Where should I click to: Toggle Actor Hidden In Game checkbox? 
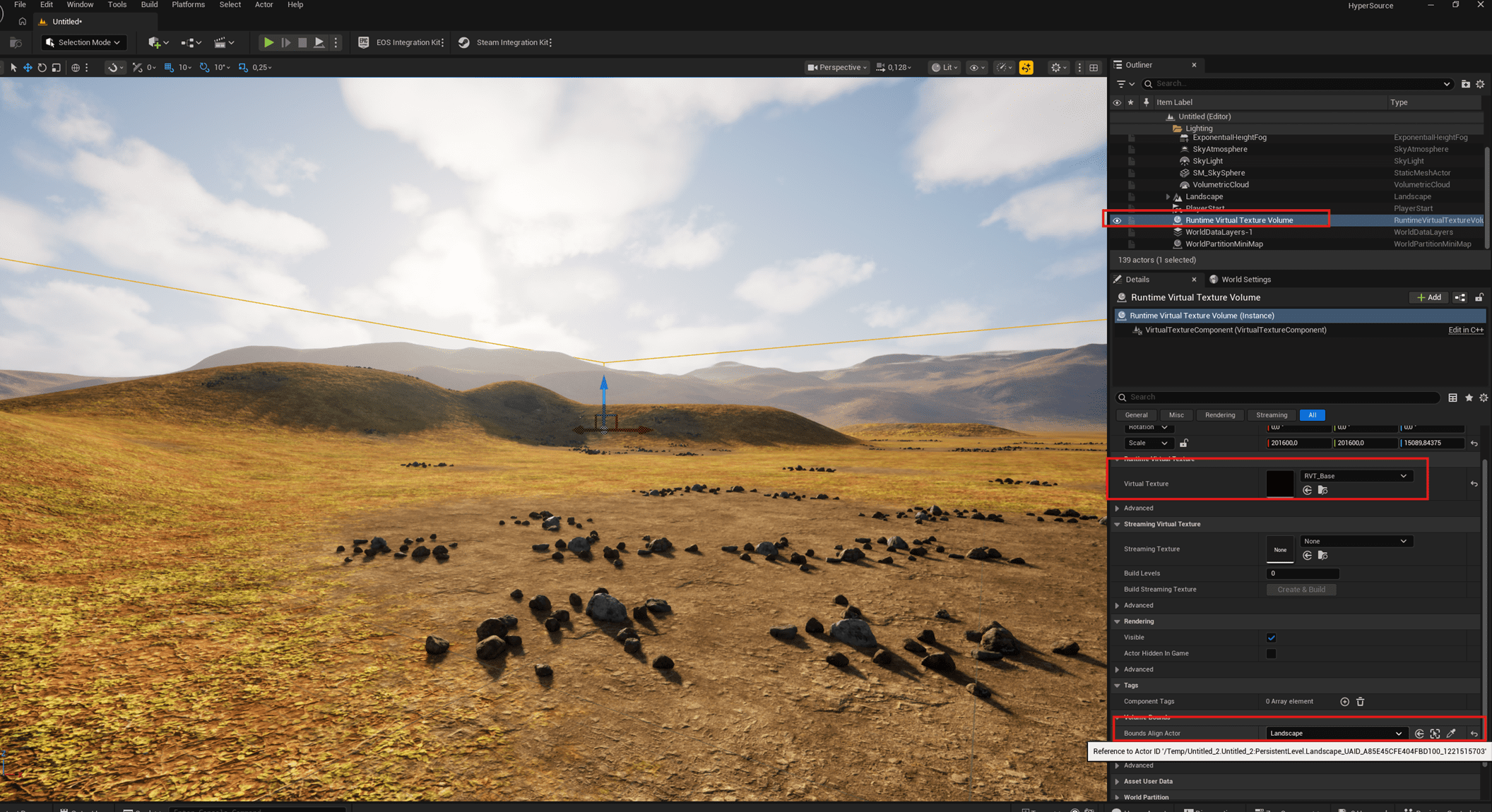(1271, 654)
